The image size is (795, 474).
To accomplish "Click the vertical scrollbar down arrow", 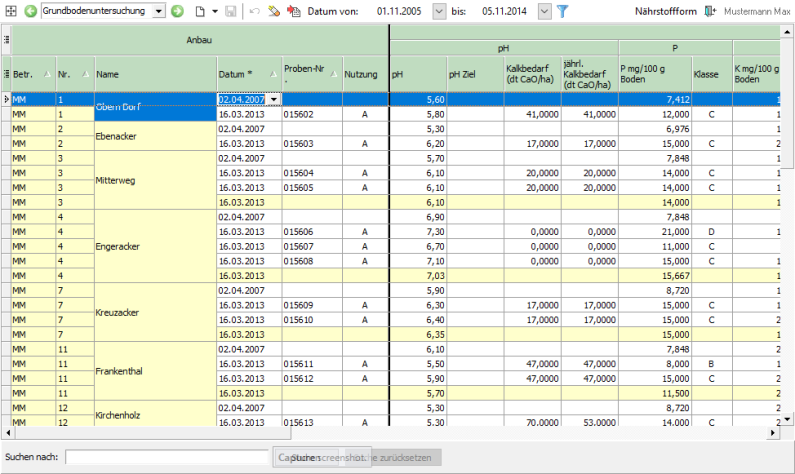I will pos(787,420).
